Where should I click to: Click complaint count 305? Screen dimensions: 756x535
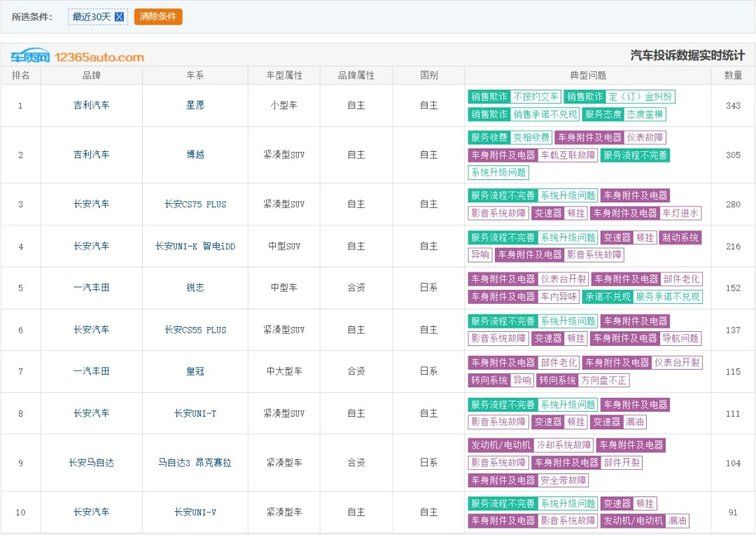click(733, 155)
